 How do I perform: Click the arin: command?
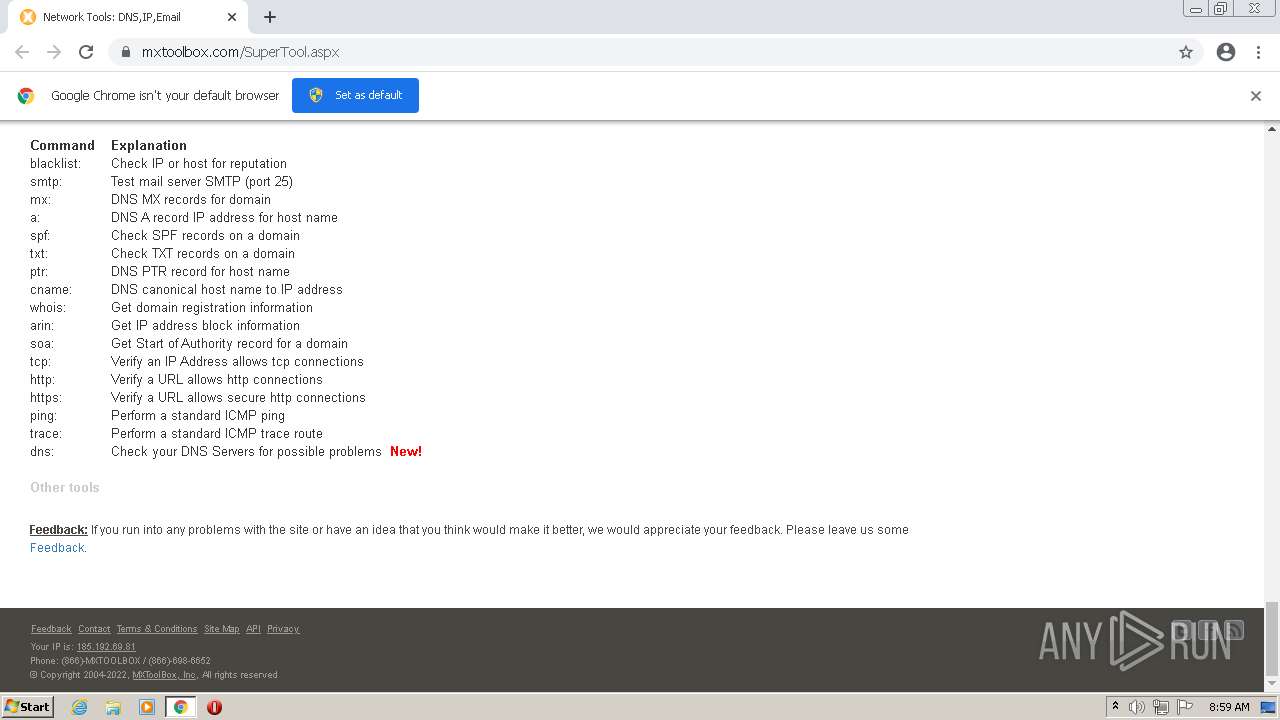(x=42, y=326)
